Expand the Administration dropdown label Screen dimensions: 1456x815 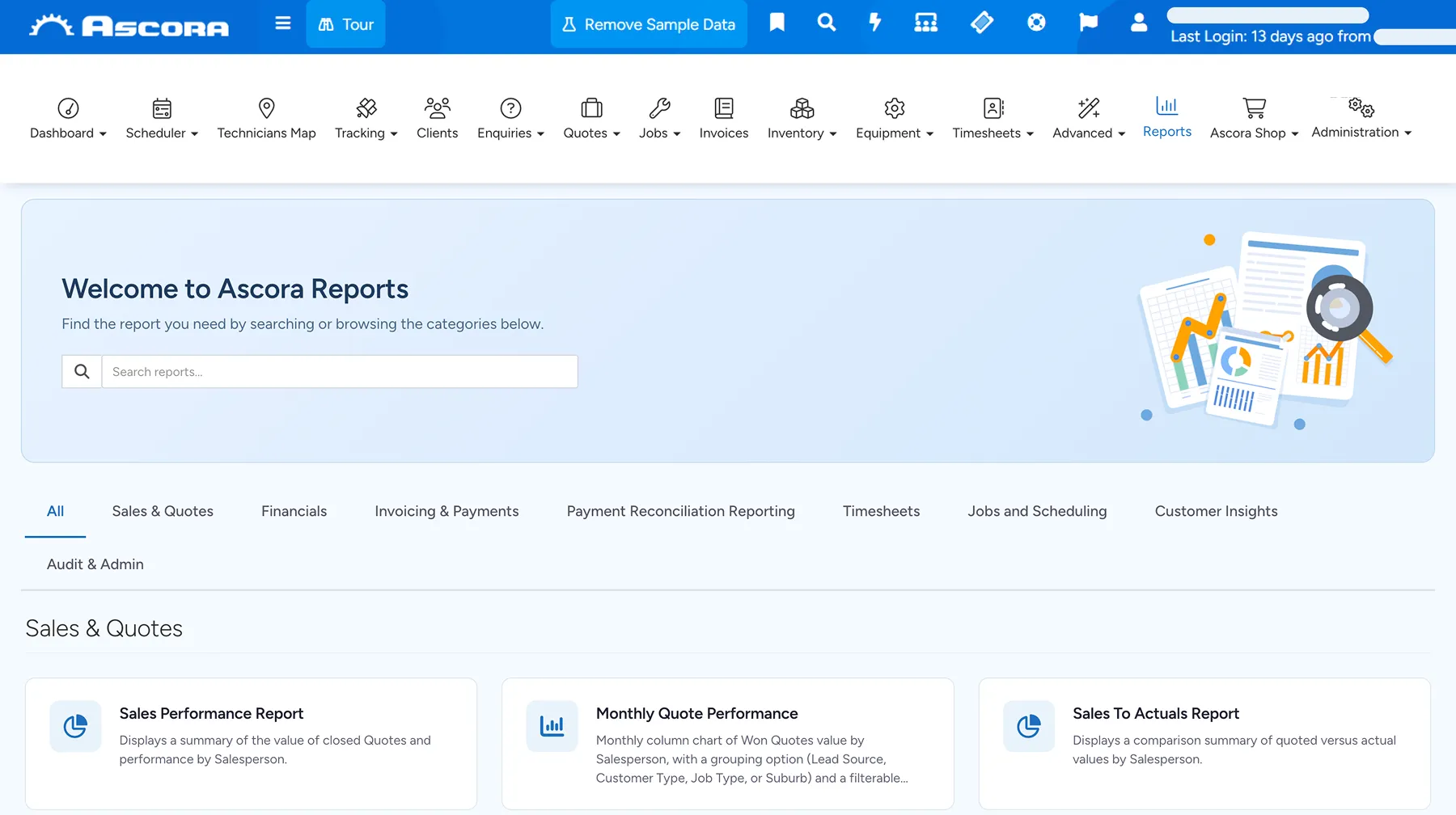point(1361,132)
